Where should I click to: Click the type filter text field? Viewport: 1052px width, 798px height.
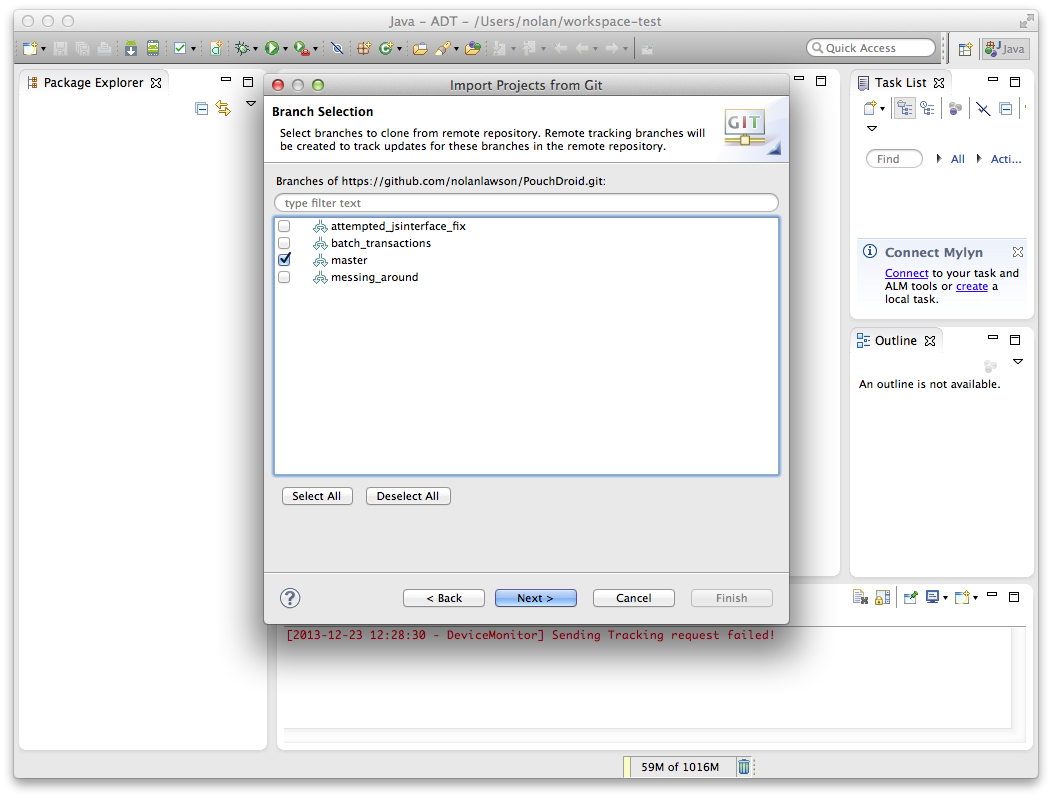(526, 203)
